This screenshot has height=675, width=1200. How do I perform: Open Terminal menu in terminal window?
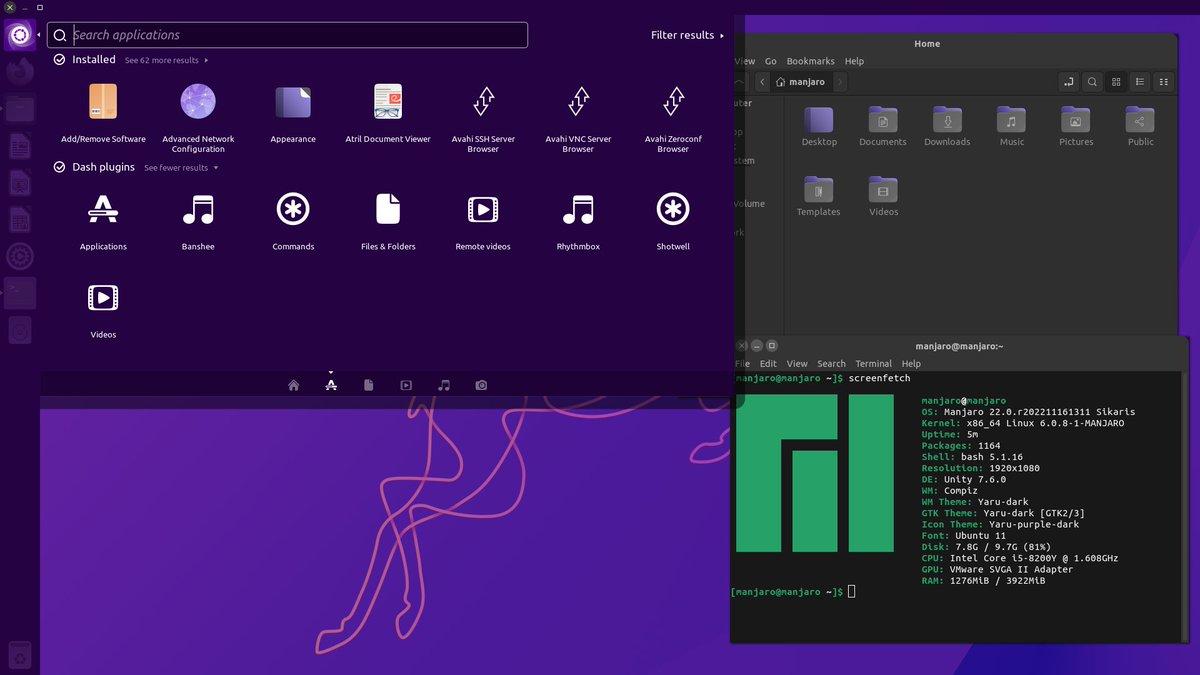[873, 364]
